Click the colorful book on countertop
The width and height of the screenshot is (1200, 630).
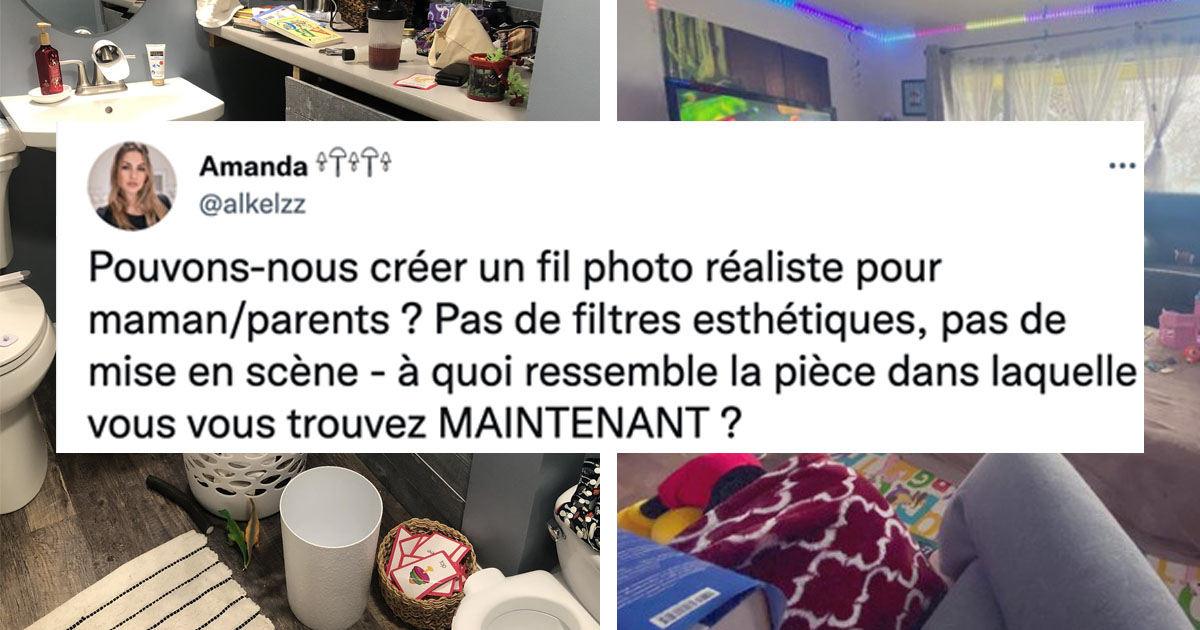coord(298,25)
